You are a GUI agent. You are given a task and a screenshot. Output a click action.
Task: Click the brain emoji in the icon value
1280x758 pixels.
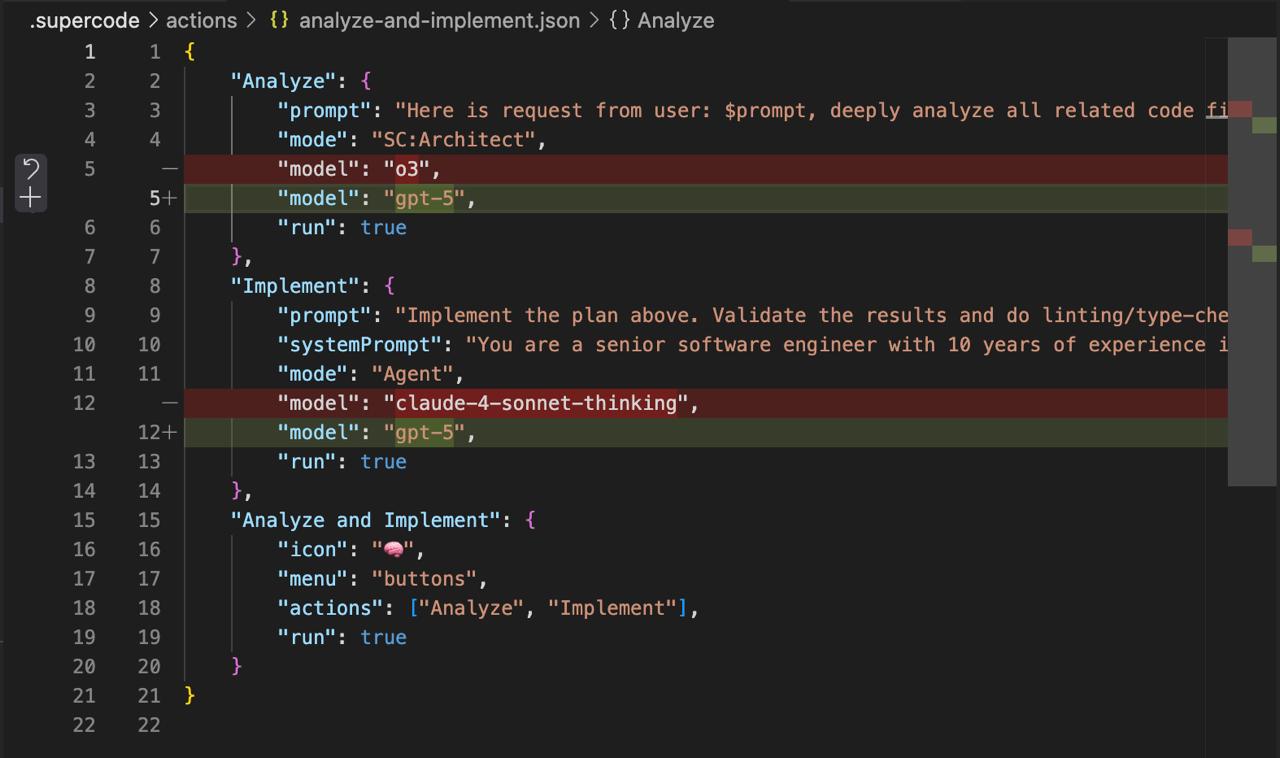394,549
